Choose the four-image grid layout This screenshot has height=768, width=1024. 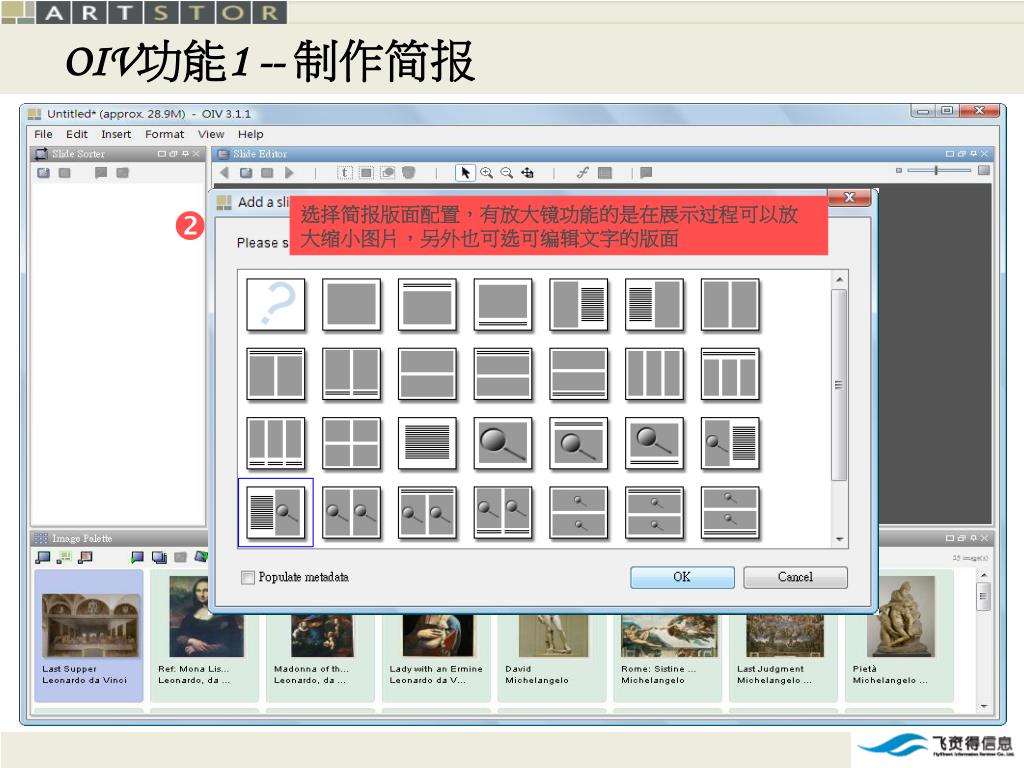point(351,443)
